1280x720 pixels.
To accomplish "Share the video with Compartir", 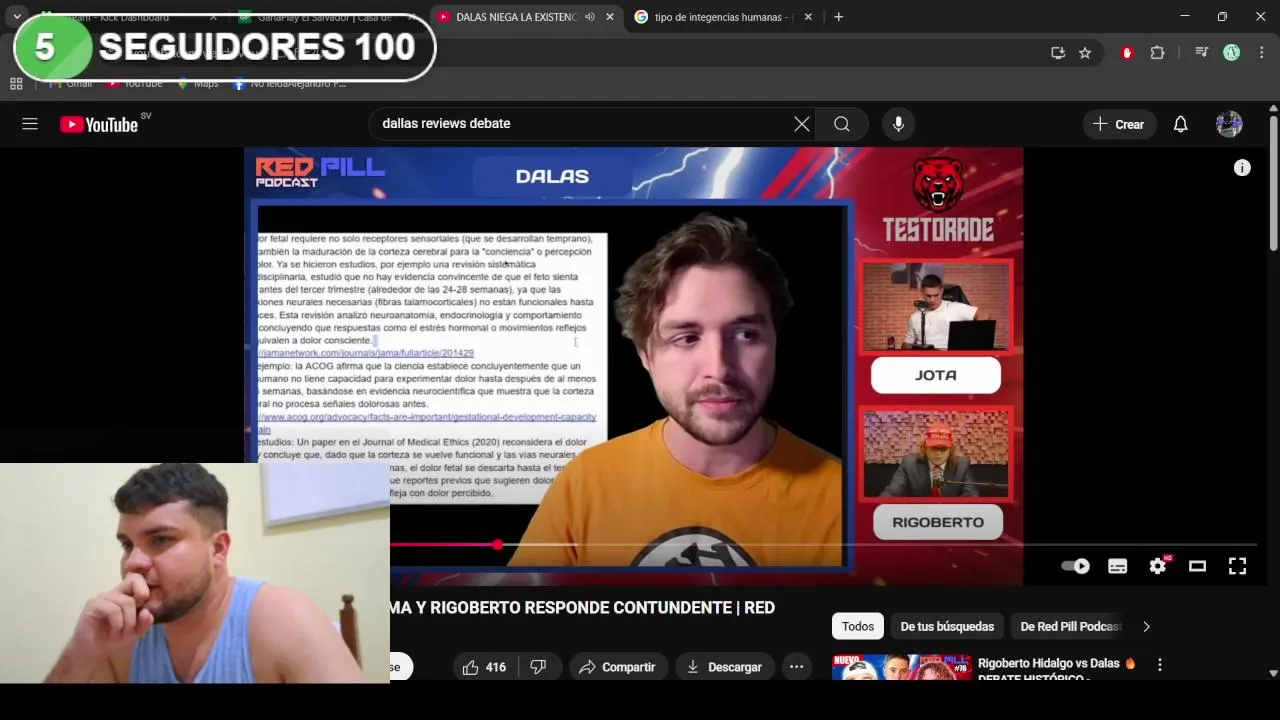I will click(x=617, y=667).
